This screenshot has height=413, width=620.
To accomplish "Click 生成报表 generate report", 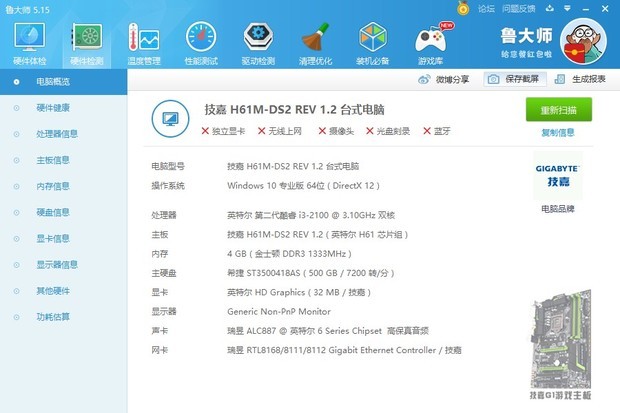I will pos(580,79).
